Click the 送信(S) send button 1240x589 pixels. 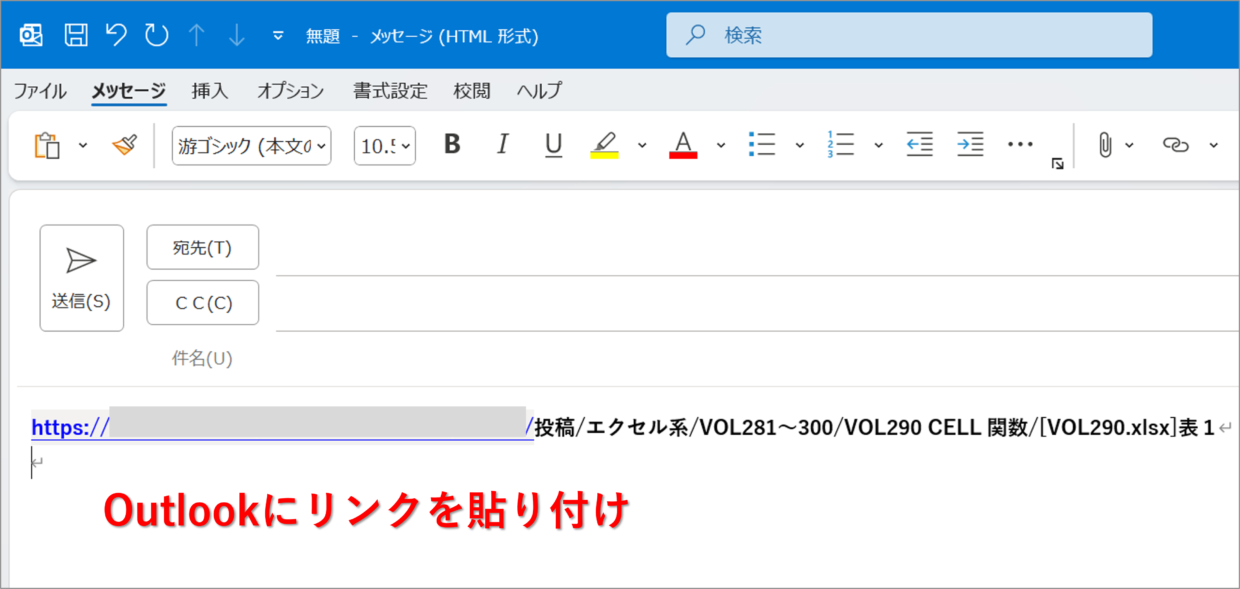pyautogui.click(x=82, y=278)
